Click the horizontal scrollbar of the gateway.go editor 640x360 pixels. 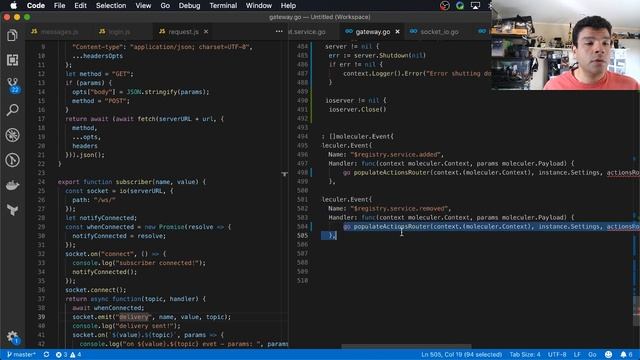406,346
